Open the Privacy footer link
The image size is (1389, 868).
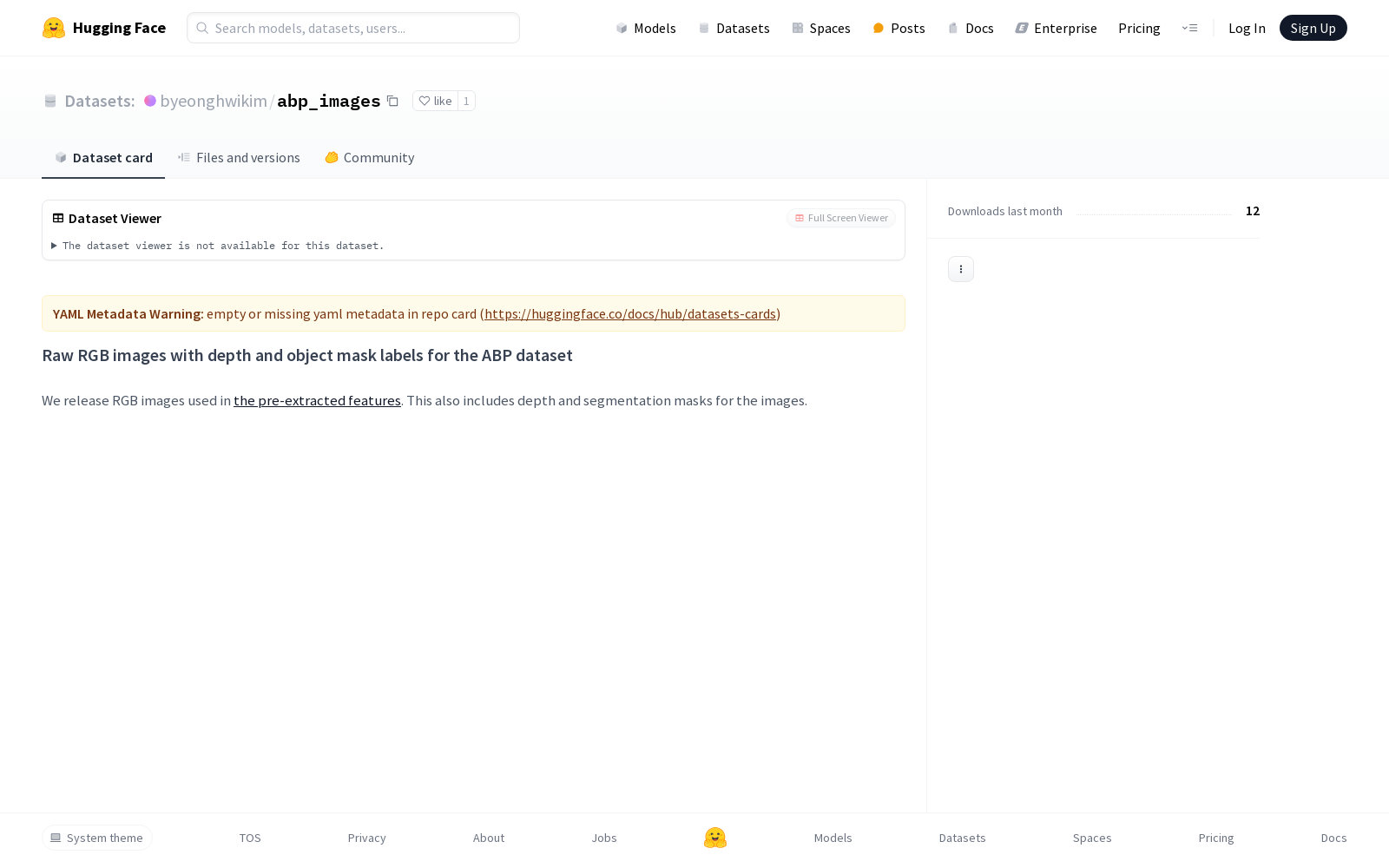[x=367, y=838]
